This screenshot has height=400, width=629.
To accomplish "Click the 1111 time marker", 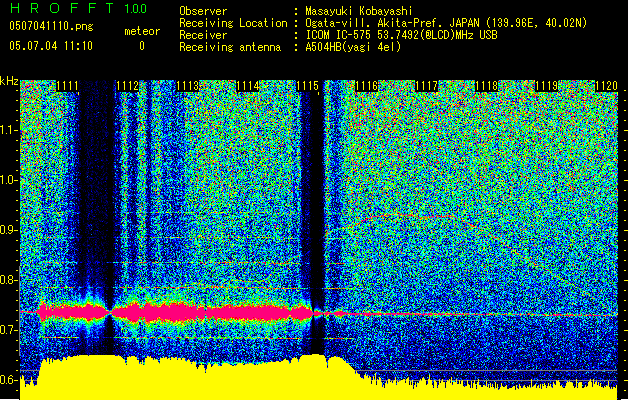I will (67, 86).
